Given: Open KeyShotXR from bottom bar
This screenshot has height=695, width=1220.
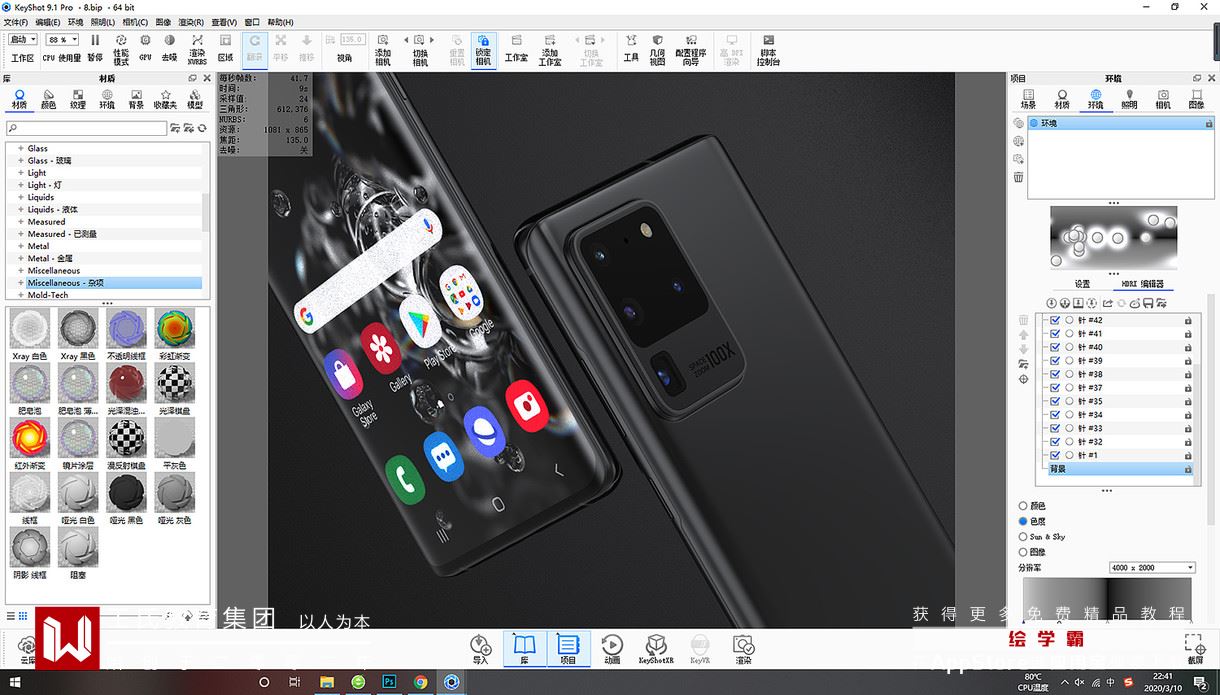Looking at the screenshot, I should click(x=656, y=649).
